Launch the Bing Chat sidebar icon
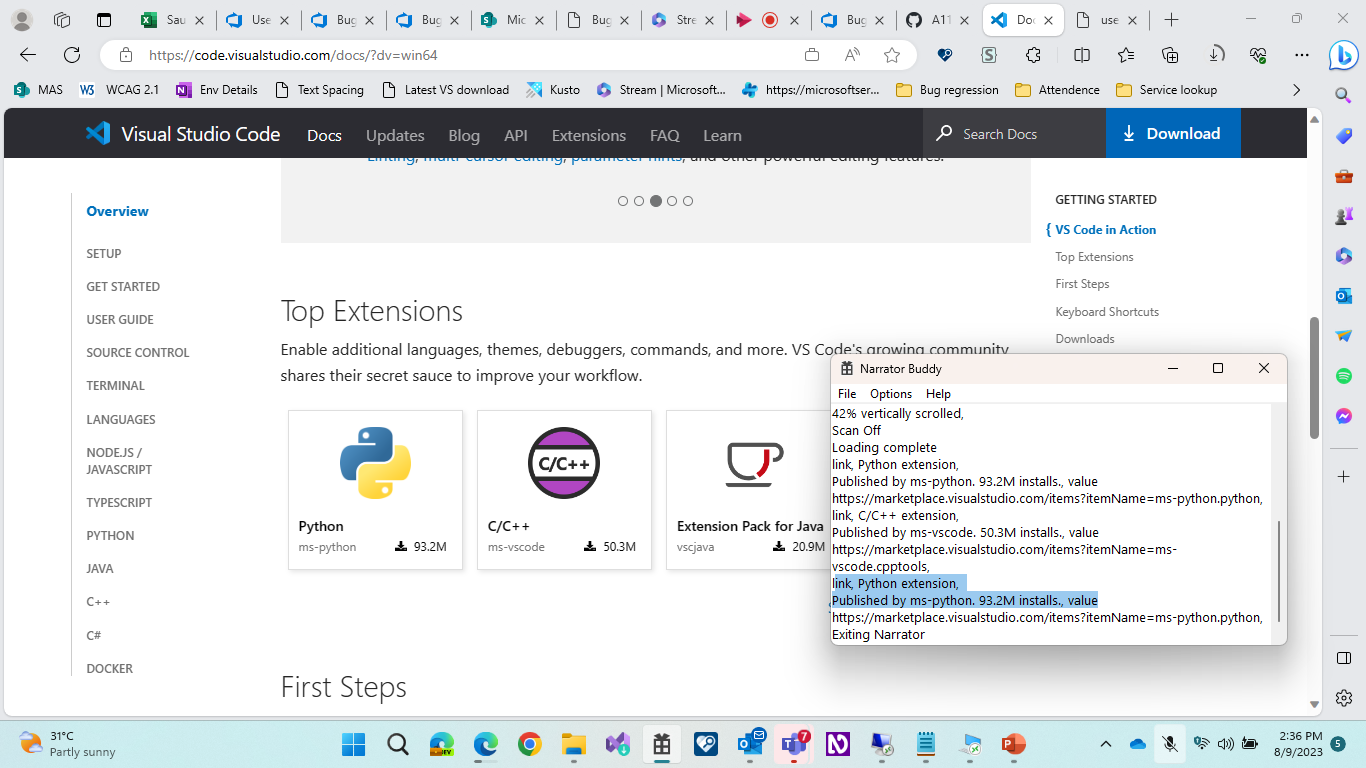This screenshot has width=1366, height=768. (1344, 57)
